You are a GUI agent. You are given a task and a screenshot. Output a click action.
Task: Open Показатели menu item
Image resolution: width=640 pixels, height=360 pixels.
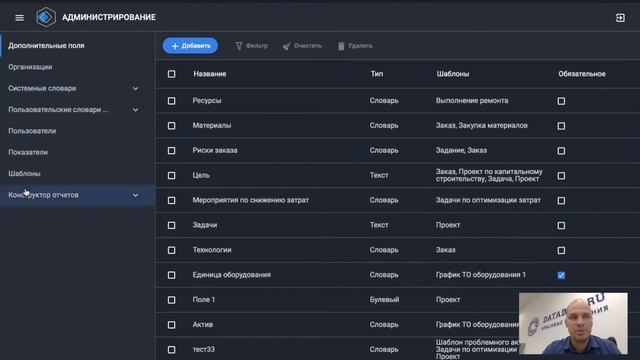point(78,152)
